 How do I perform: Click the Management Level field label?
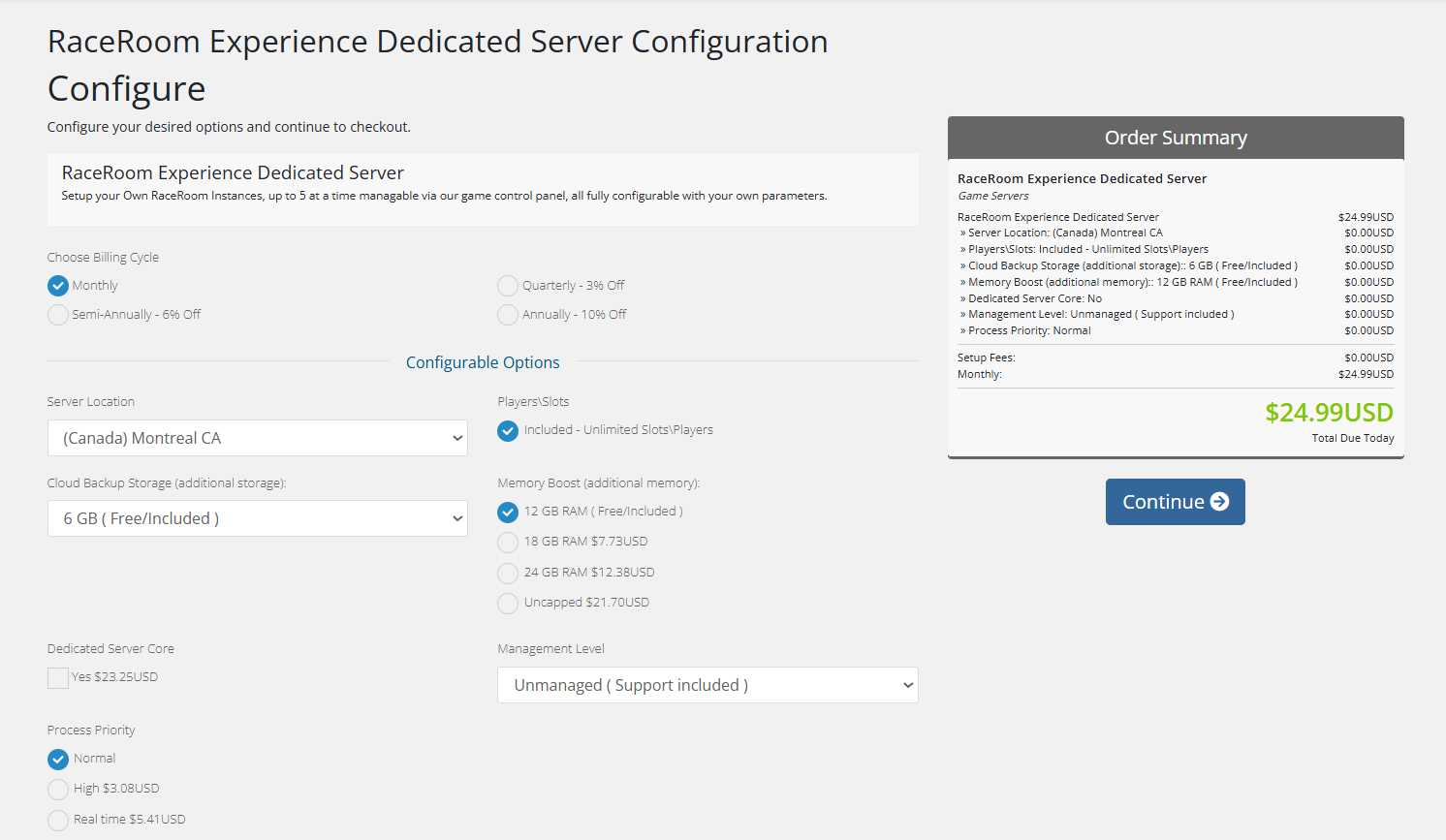pyautogui.click(x=550, y=649)
